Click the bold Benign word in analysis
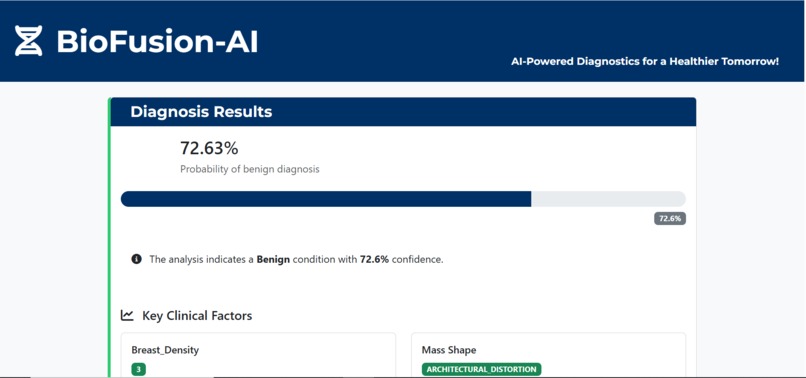The image size is (806, 378). pyautogui.click(x=273, y=259)
